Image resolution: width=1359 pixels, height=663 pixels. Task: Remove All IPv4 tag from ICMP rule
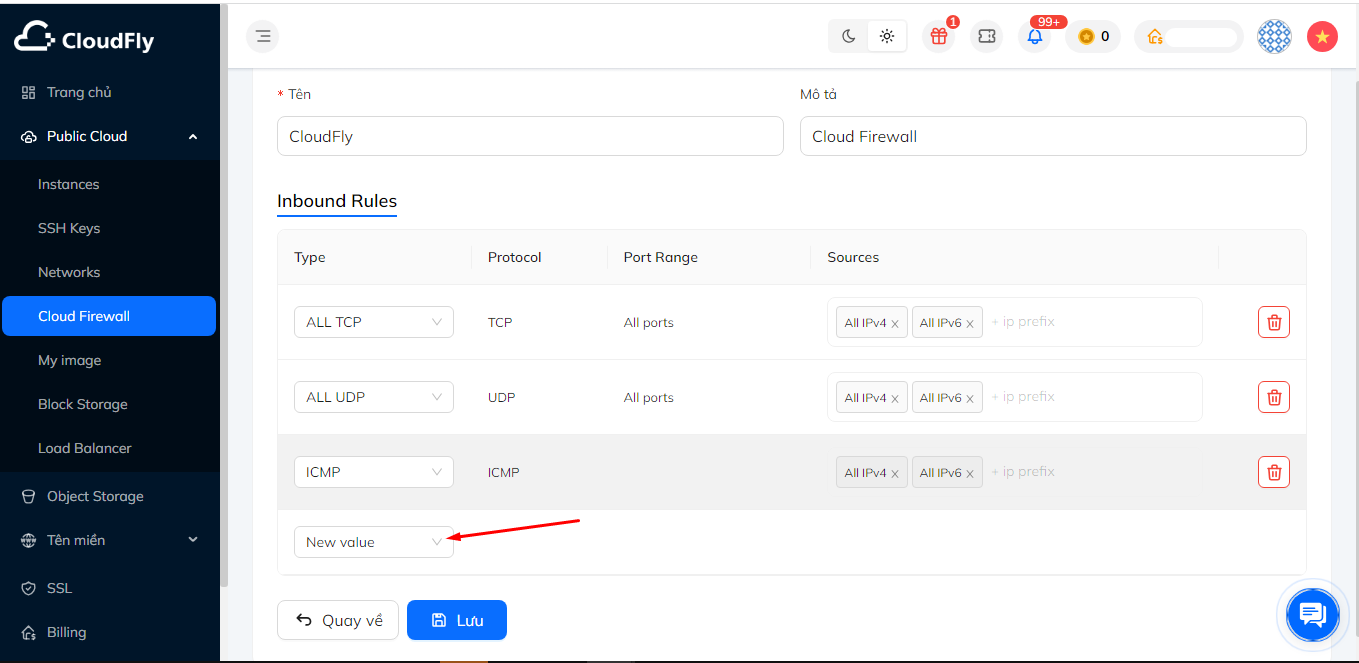(895, 473)
